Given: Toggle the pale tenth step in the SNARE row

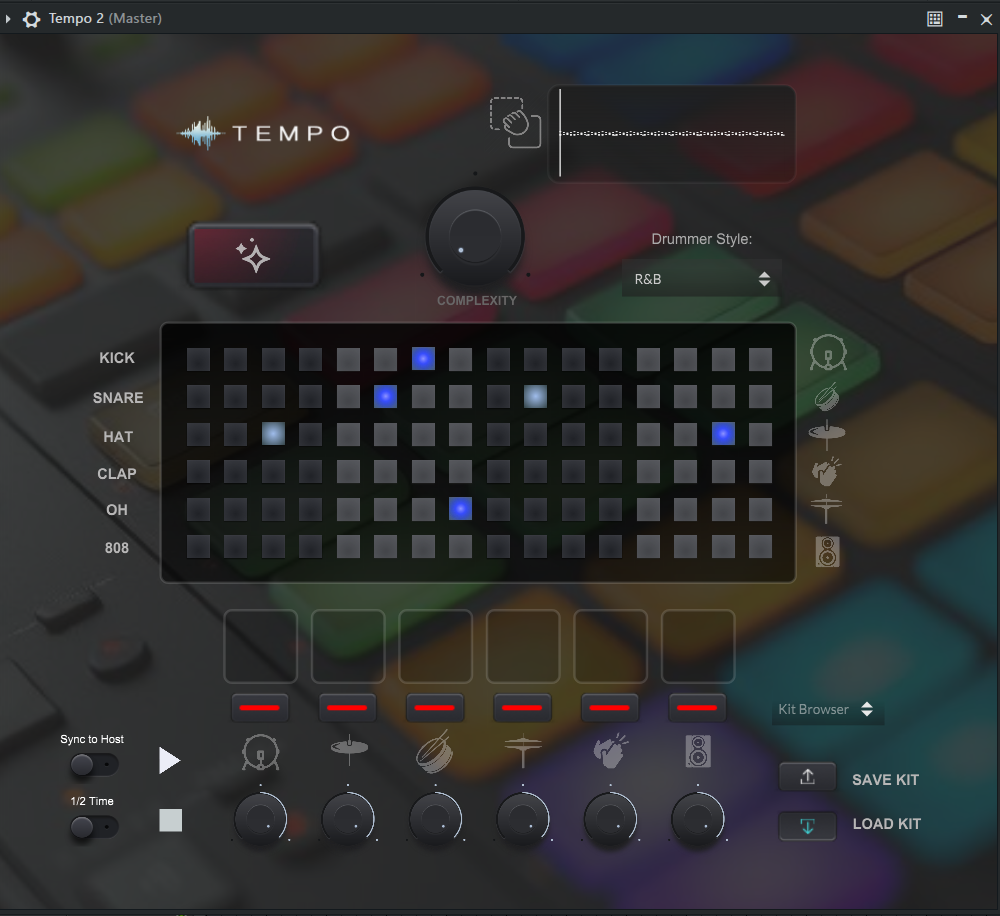Looking at the screenshot, I should pos(535,397).
